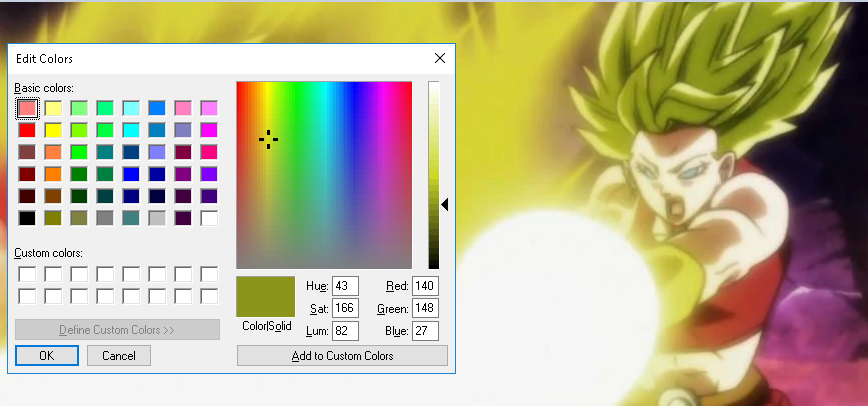The image size is (868, 406).
Task: Pick the olive swatch next to black
Action: pos(53,218)
